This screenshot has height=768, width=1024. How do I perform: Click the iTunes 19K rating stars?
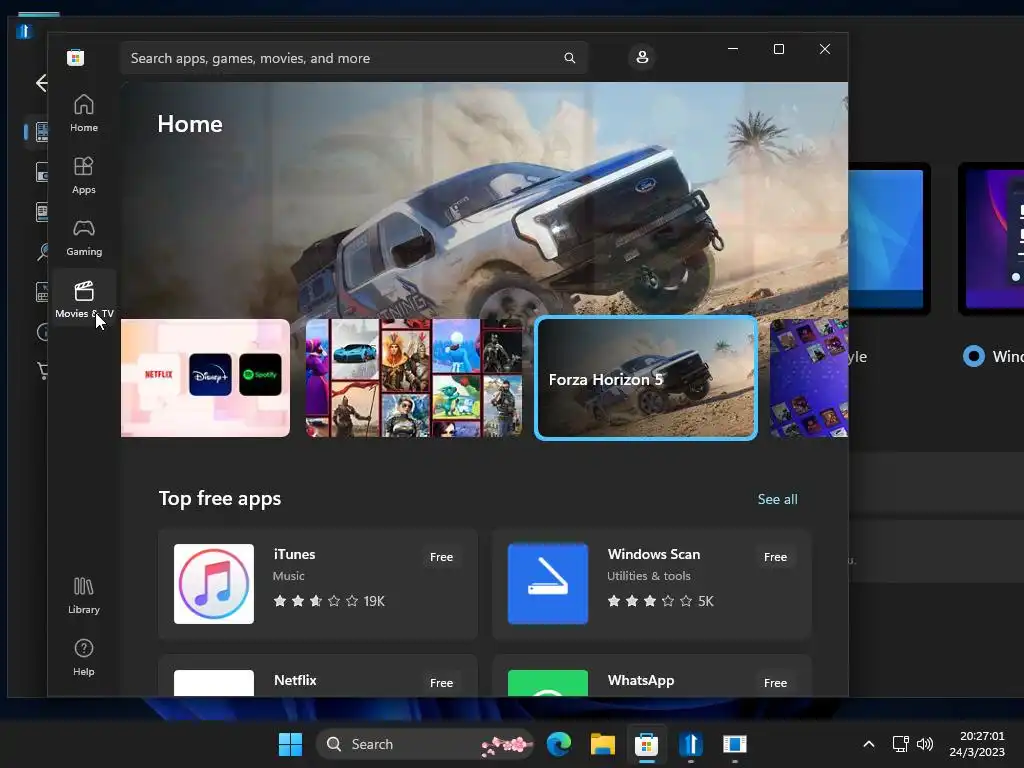point(316,601)
